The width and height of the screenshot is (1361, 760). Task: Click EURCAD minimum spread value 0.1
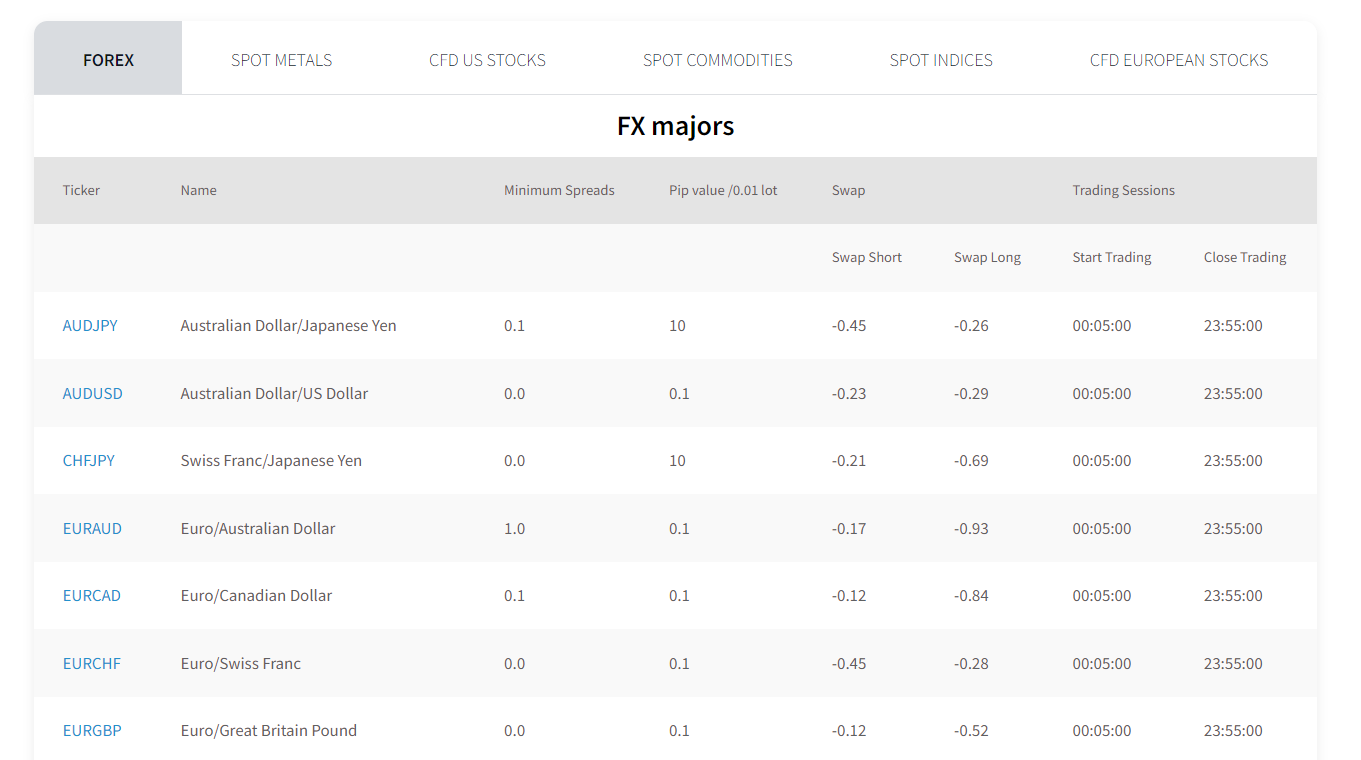514,596
